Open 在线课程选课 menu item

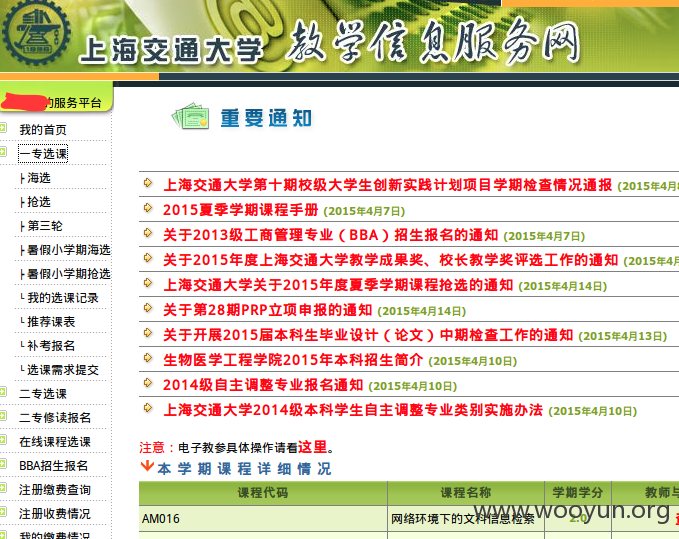[x=55, y=442]
